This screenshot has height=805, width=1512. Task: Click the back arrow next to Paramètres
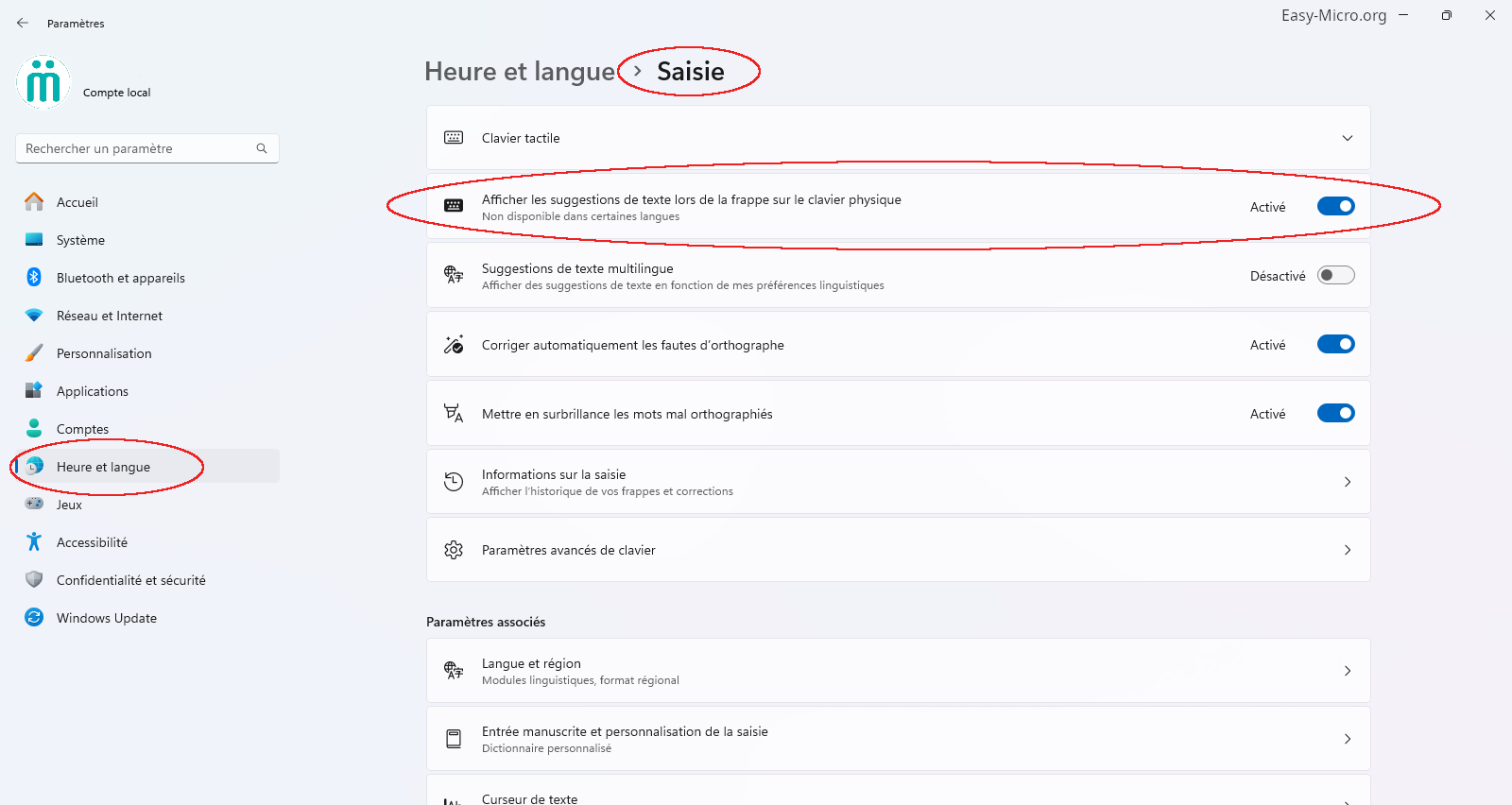tap(23, 23)
